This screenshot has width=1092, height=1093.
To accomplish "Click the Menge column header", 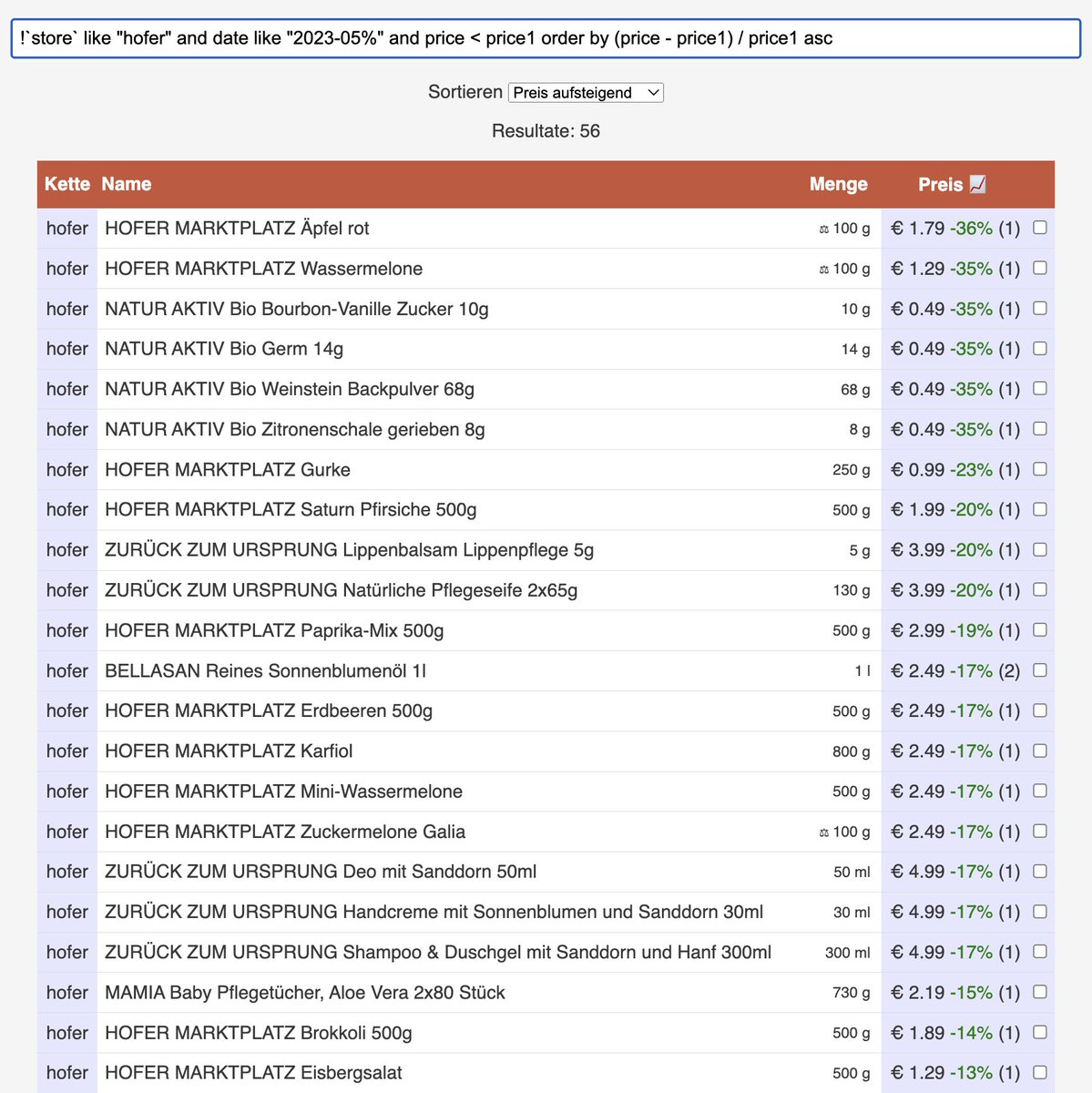I will 838,184.
